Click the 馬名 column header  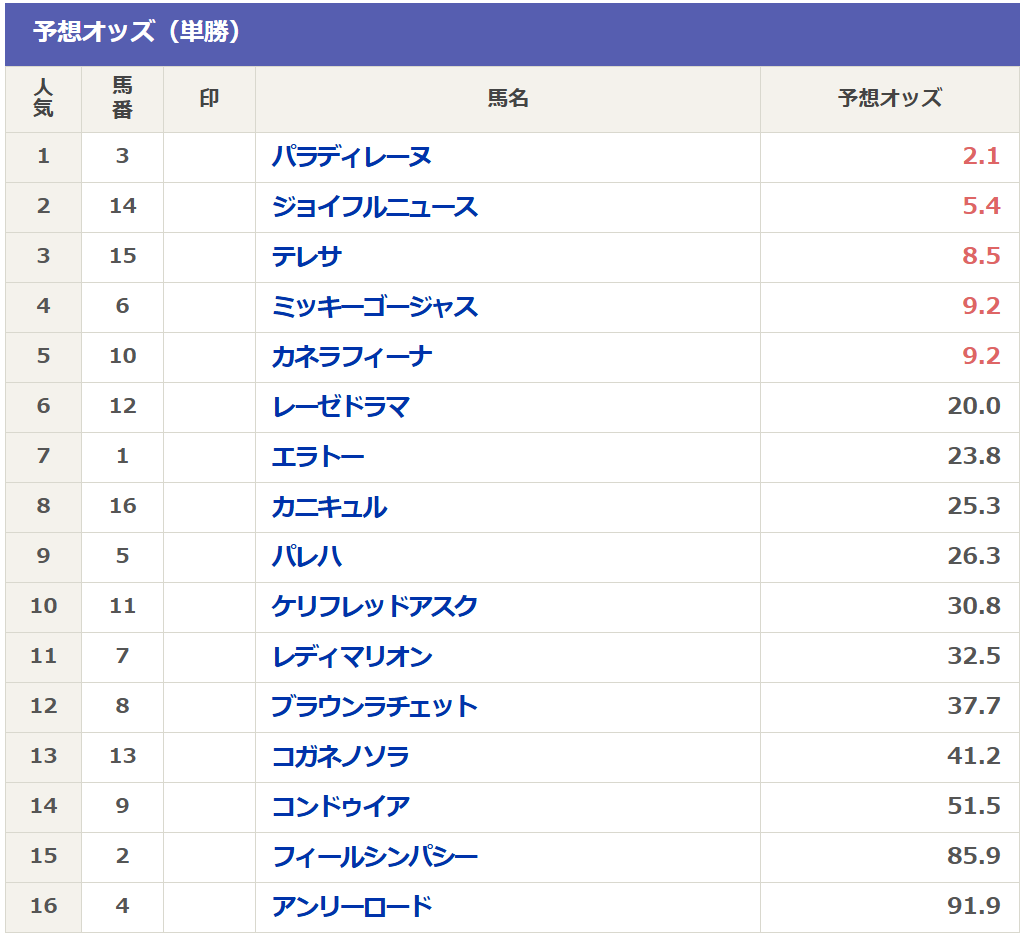tap(507, 99)
